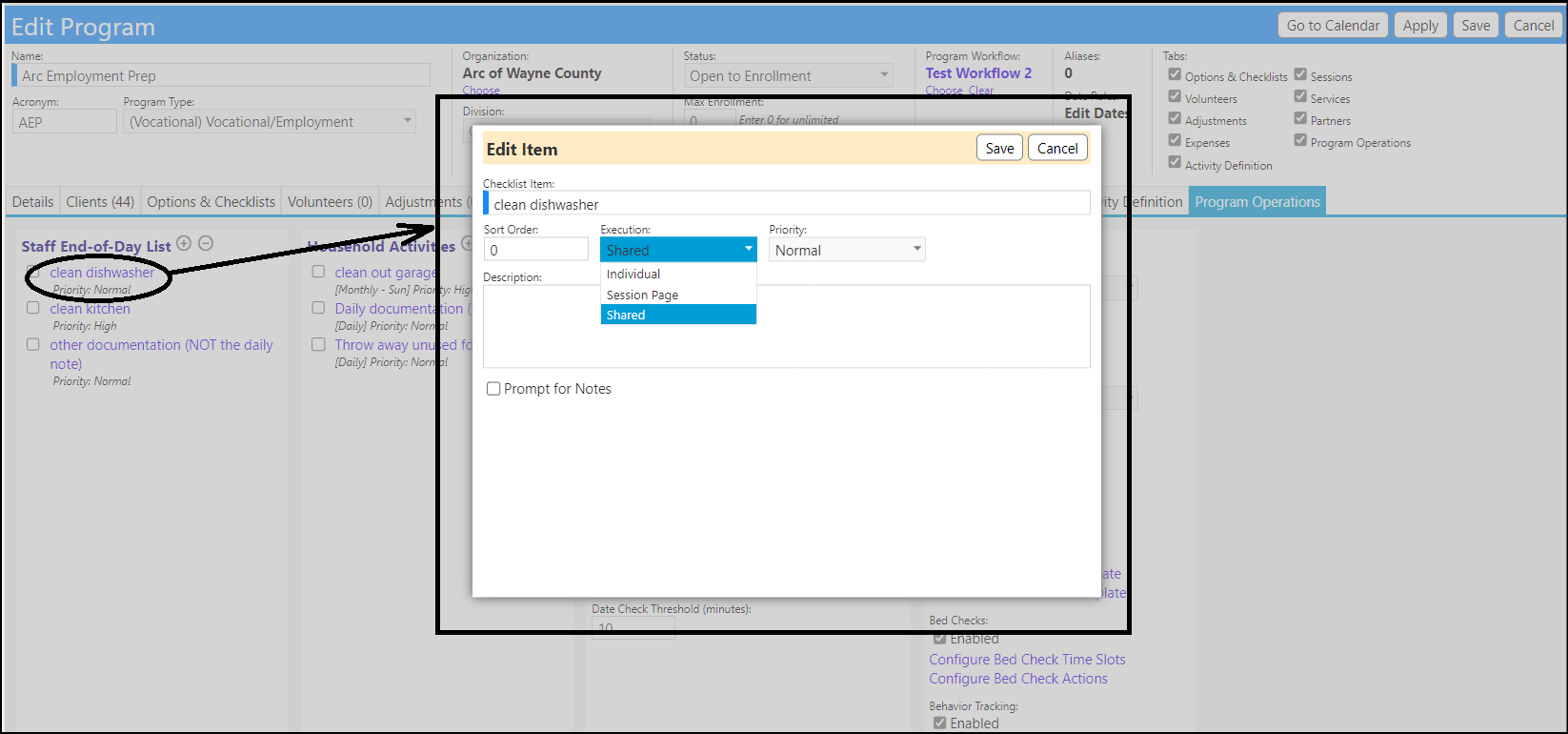
Task: Open the clean kitchen item
Action: point(90,309)
